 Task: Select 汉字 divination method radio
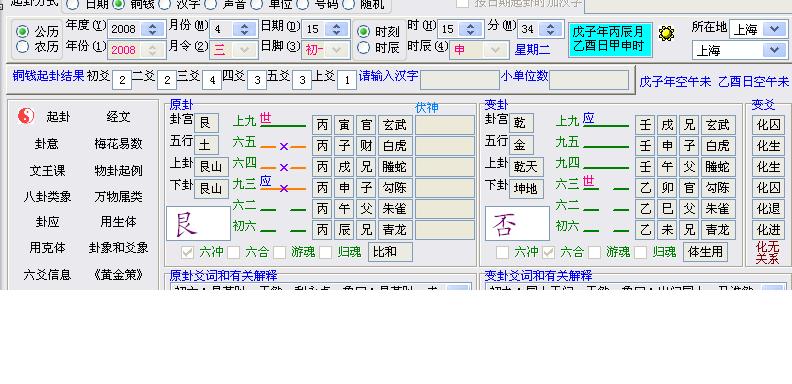click(x=165, y=5)
